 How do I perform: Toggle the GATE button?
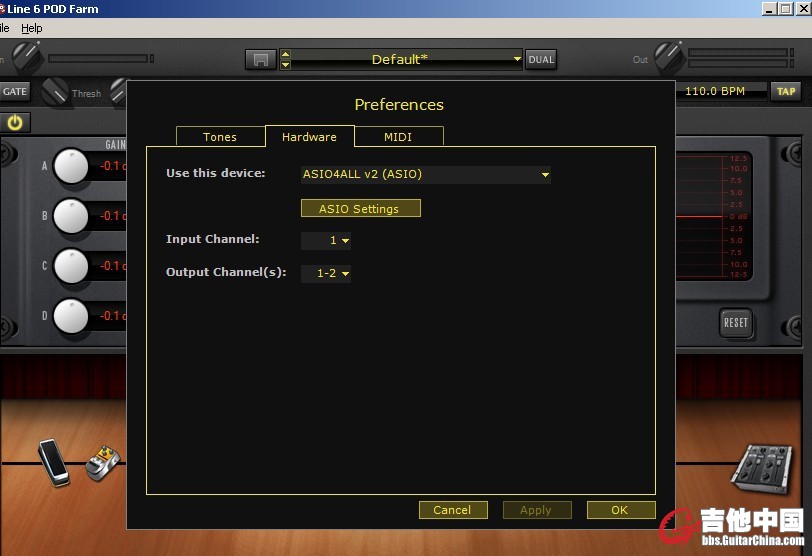(14, 92)
